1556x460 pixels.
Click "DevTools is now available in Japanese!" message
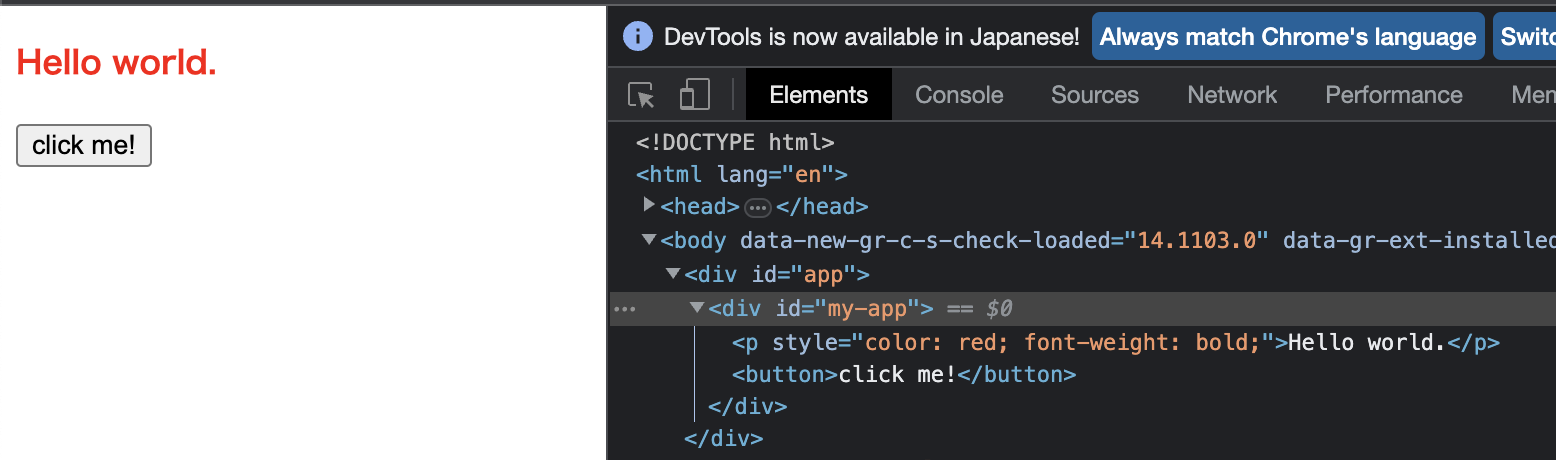872,38
